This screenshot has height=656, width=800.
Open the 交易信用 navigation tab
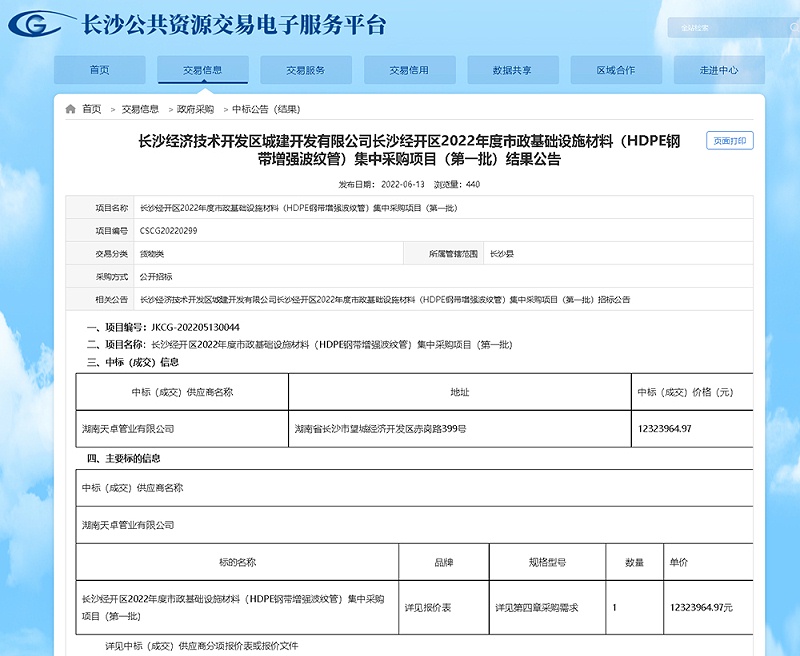click(x=411, y=69)
